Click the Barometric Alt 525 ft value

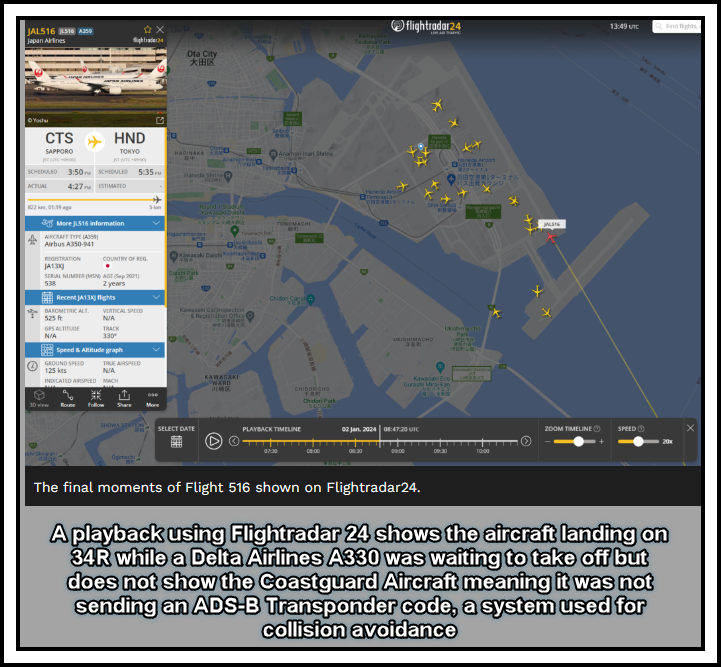click(53, 318)
